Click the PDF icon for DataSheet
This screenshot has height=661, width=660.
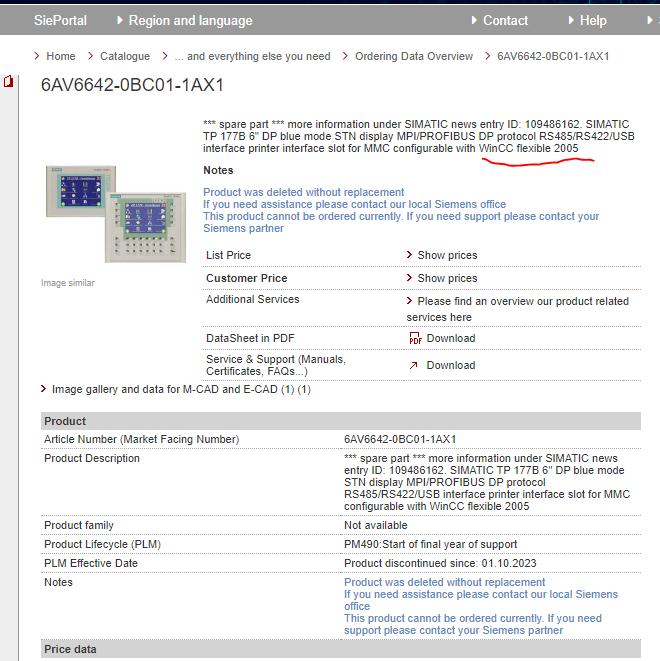click(415, 338)
